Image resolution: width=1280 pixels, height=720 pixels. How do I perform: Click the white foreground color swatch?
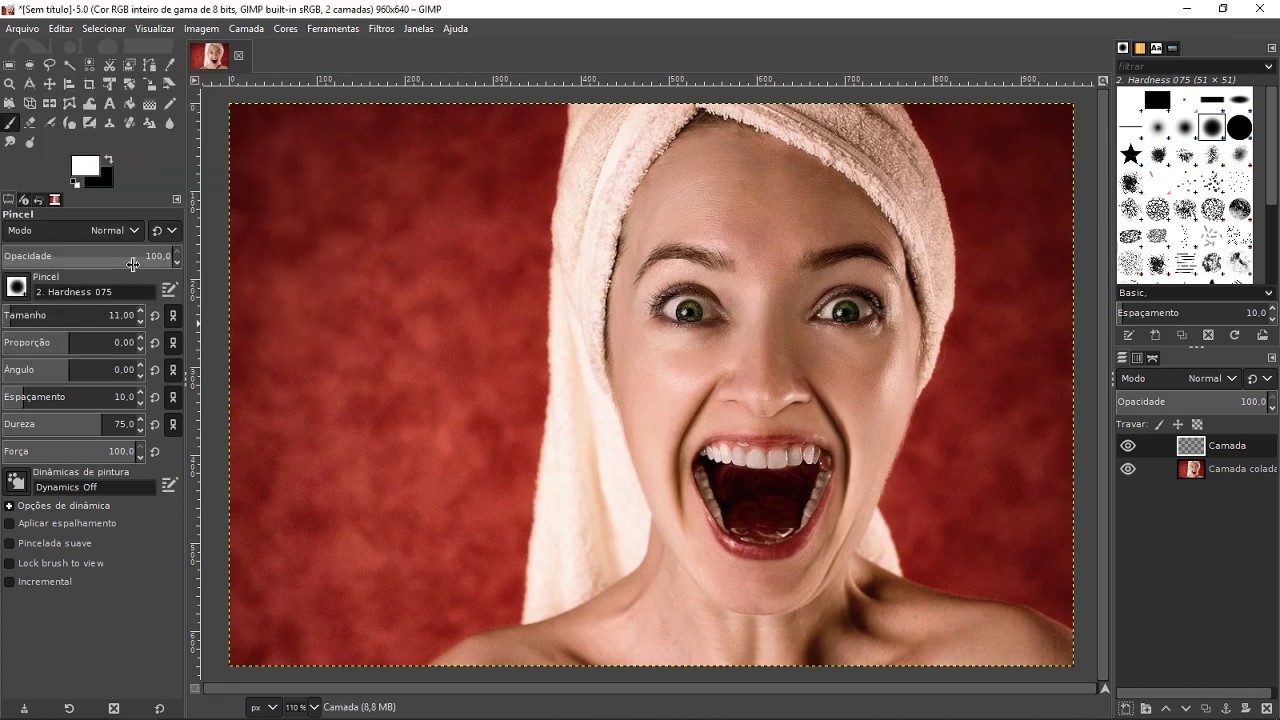coord(84,165)
